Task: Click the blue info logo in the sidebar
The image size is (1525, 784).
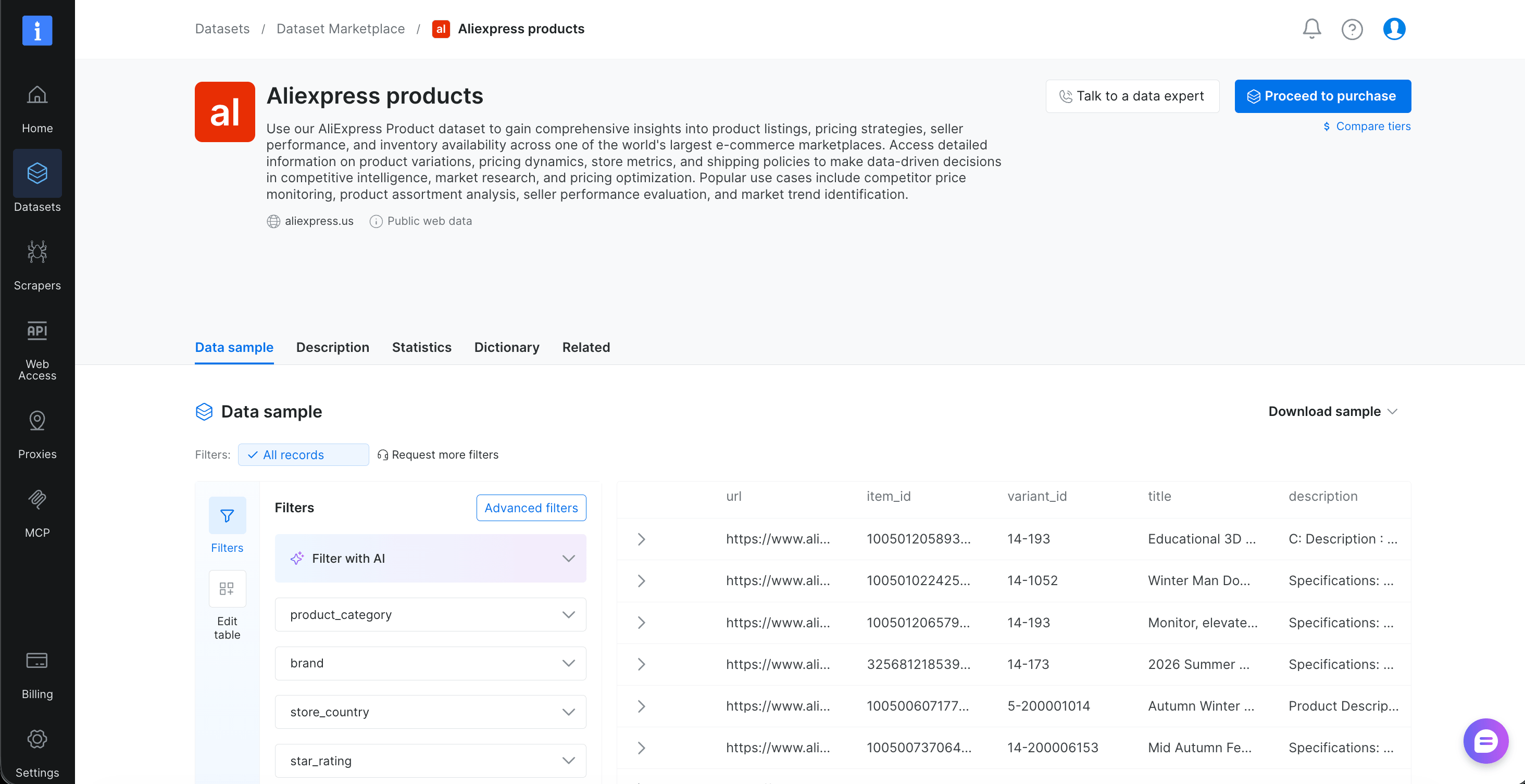Action: tap(36, 30)
